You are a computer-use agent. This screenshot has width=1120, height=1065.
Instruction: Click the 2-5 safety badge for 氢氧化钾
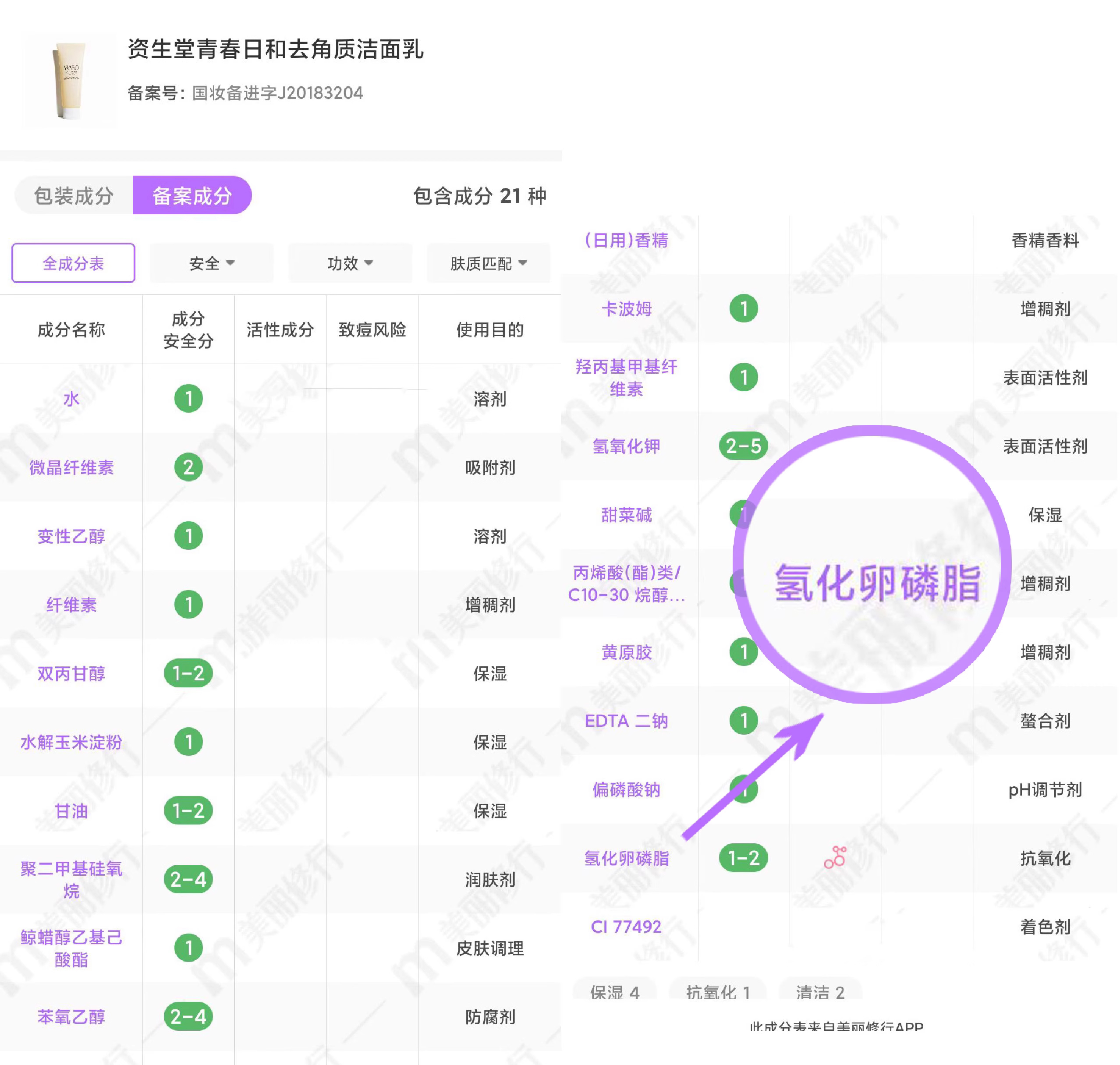pos(744,446)
